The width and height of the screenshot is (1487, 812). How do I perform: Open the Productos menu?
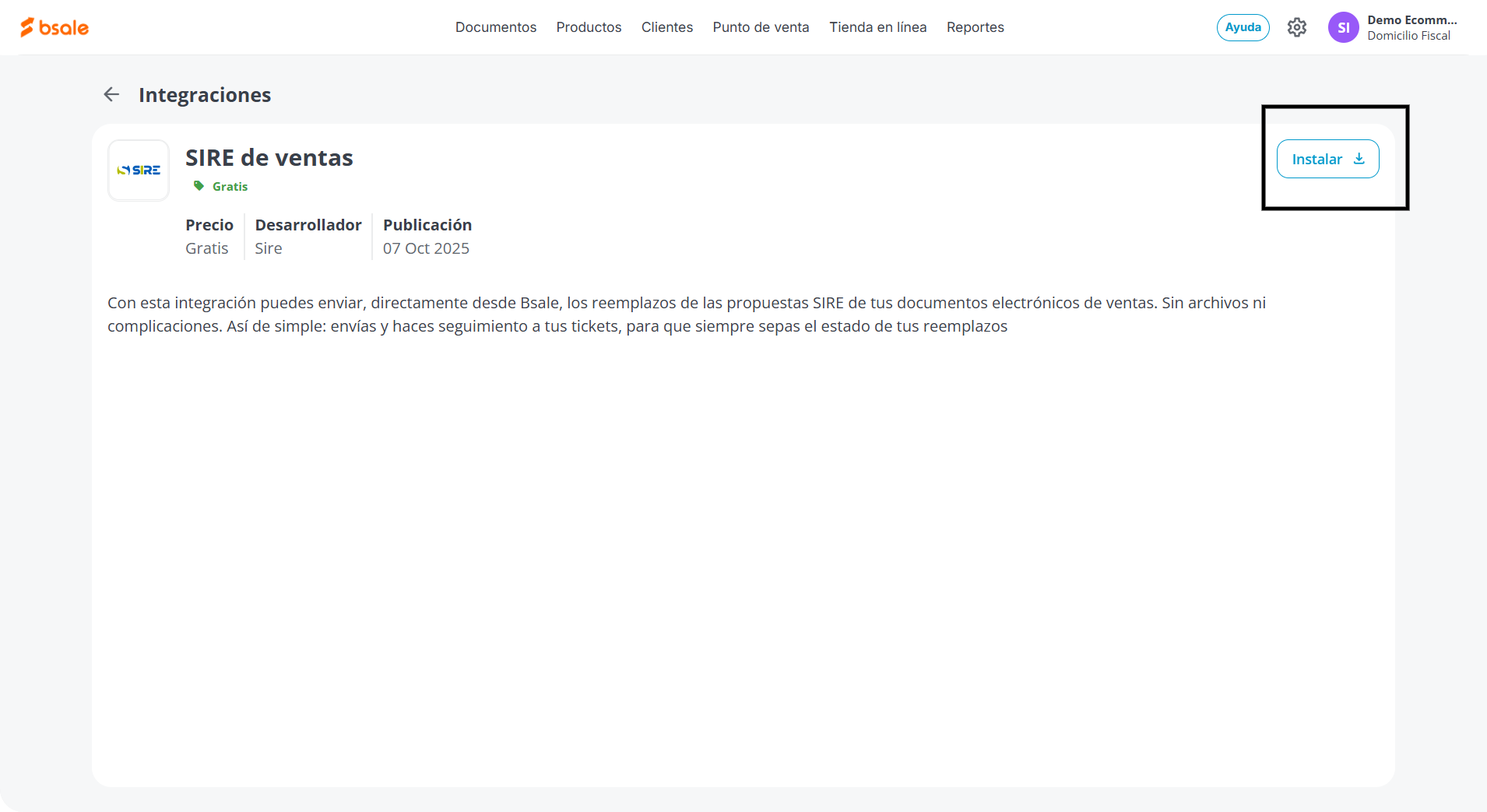(589, 27)
